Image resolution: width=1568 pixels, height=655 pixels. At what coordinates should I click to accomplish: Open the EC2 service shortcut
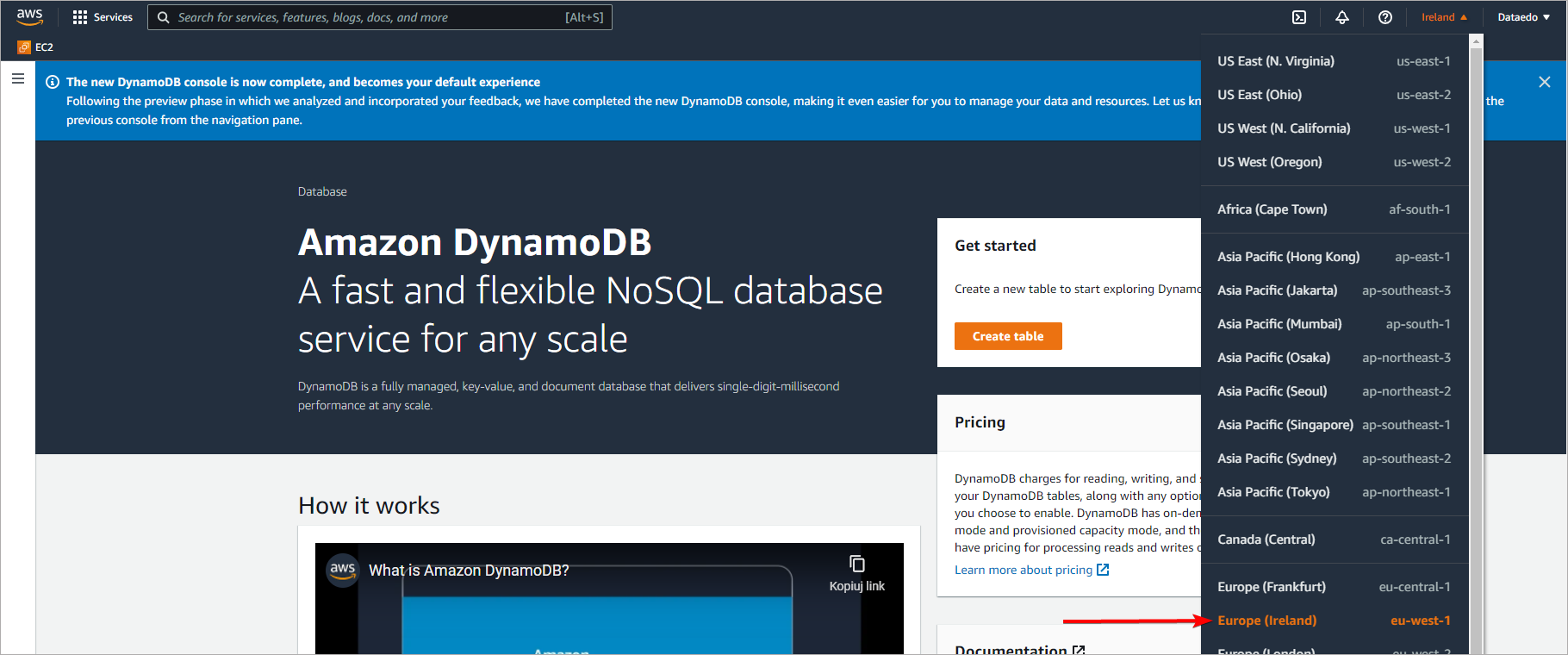pos(35,47)
